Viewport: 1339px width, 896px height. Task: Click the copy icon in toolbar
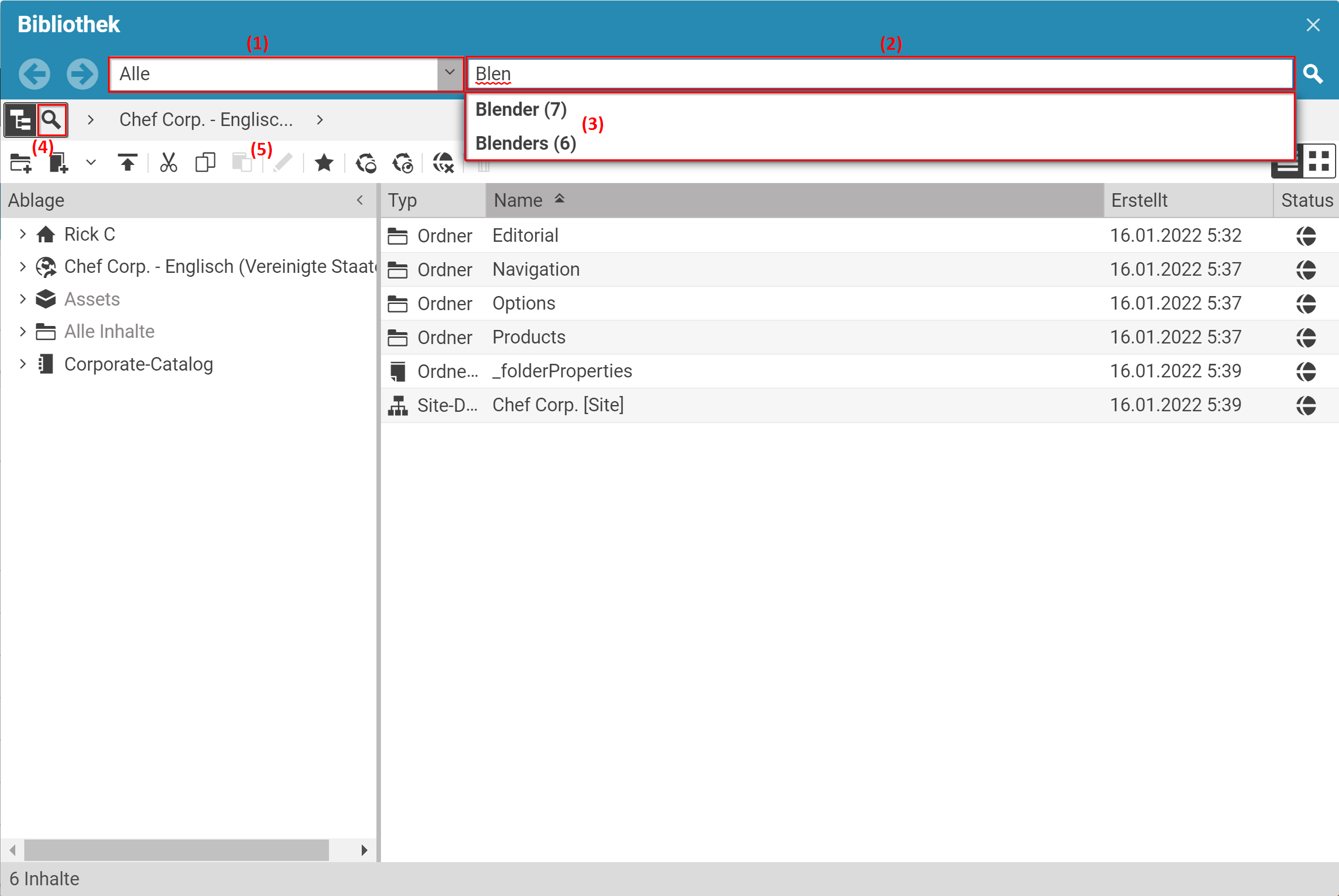click(205, 163)
